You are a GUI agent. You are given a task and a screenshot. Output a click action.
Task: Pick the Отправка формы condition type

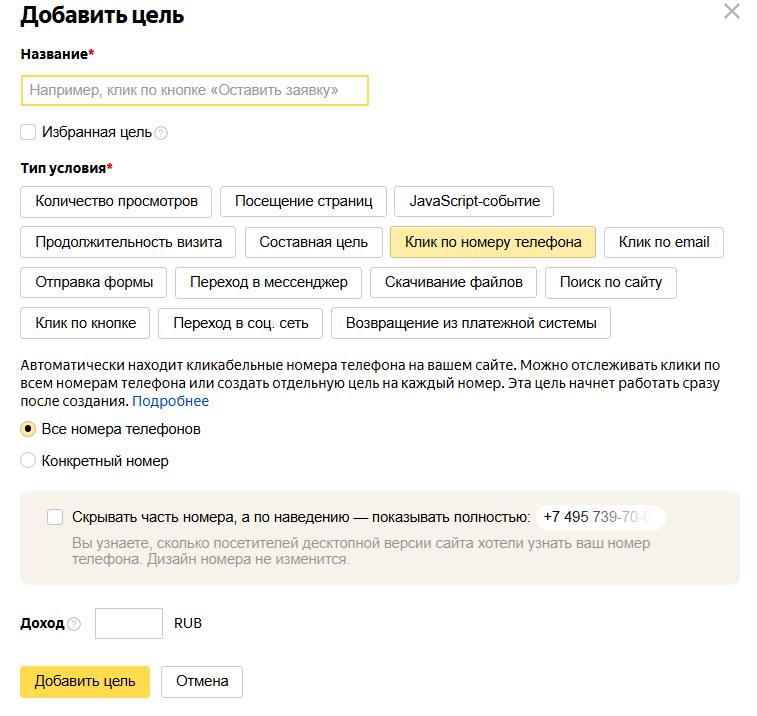[x=94, y=282]
